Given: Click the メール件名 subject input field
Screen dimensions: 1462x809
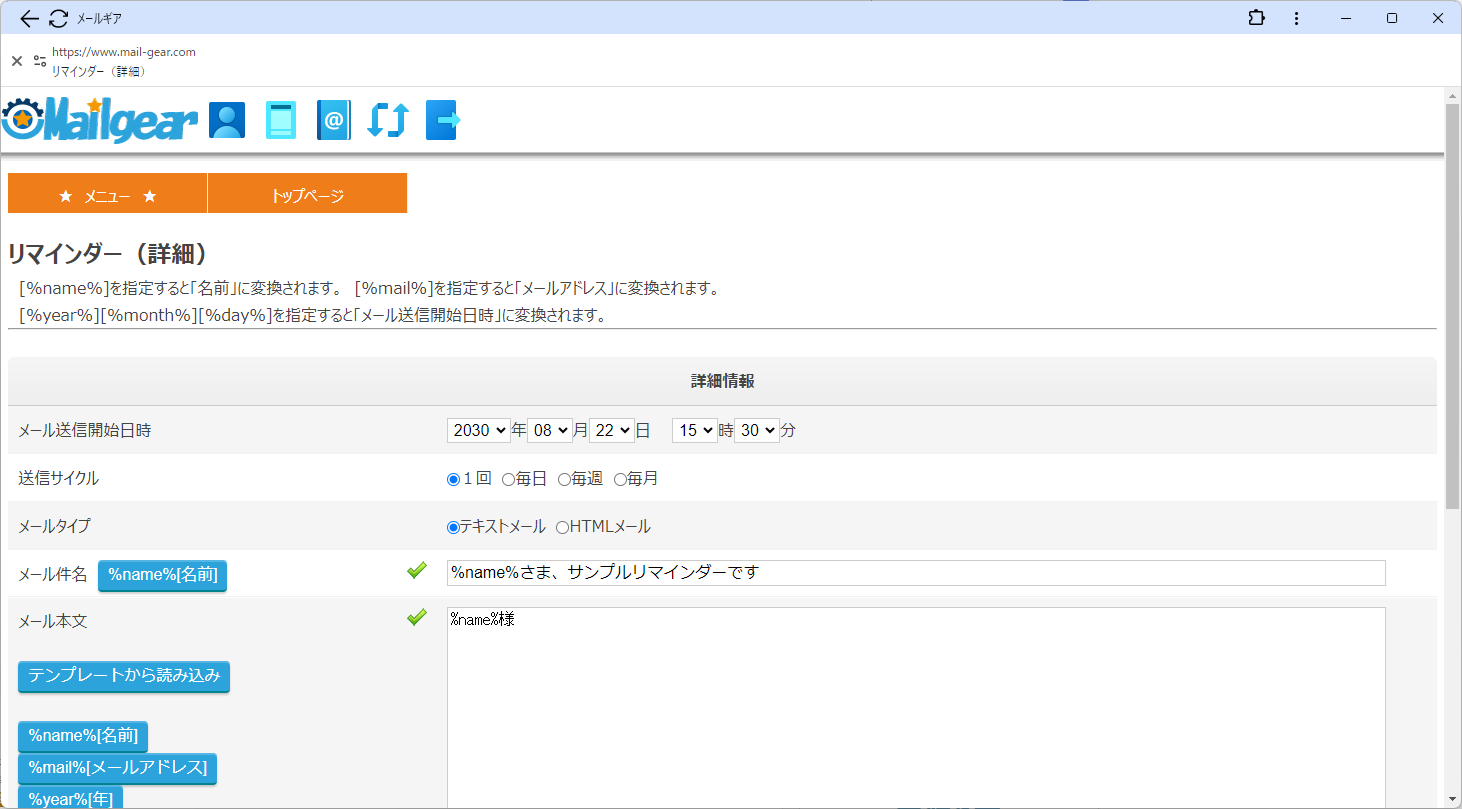Looking at the screenshot, I should [916, 573].
